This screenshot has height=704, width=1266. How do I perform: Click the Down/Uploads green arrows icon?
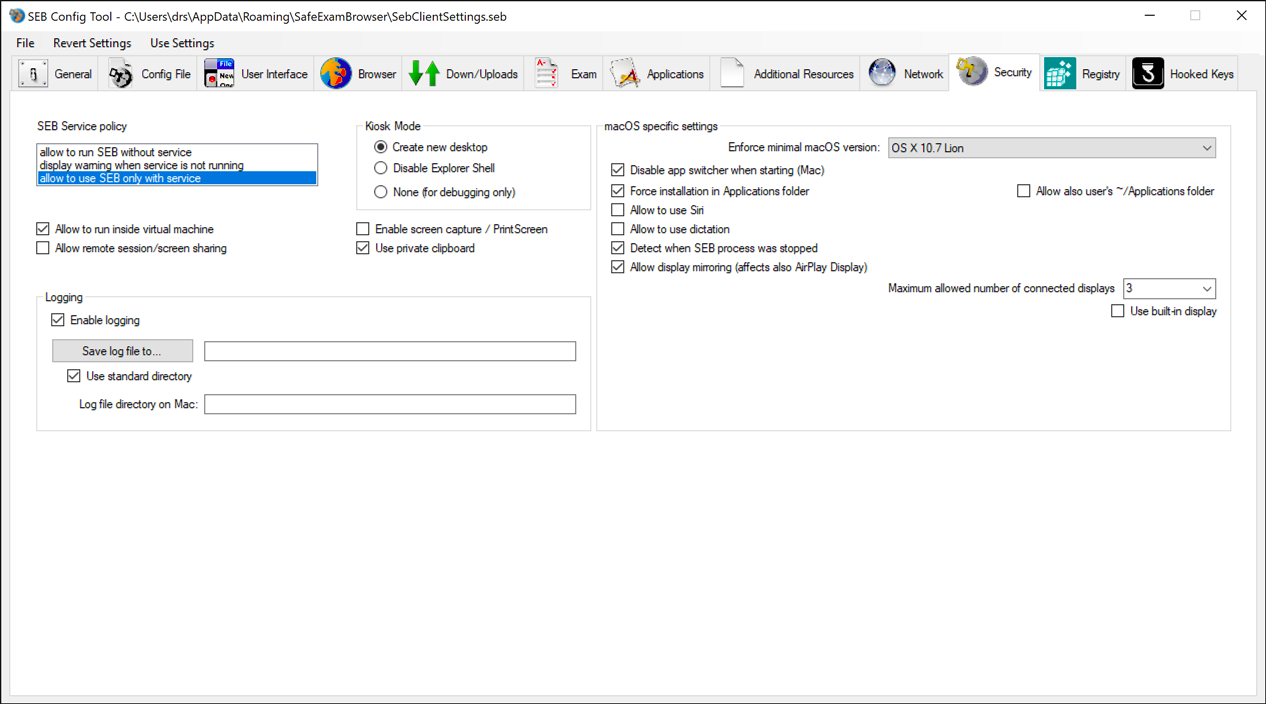click(424, 74)
